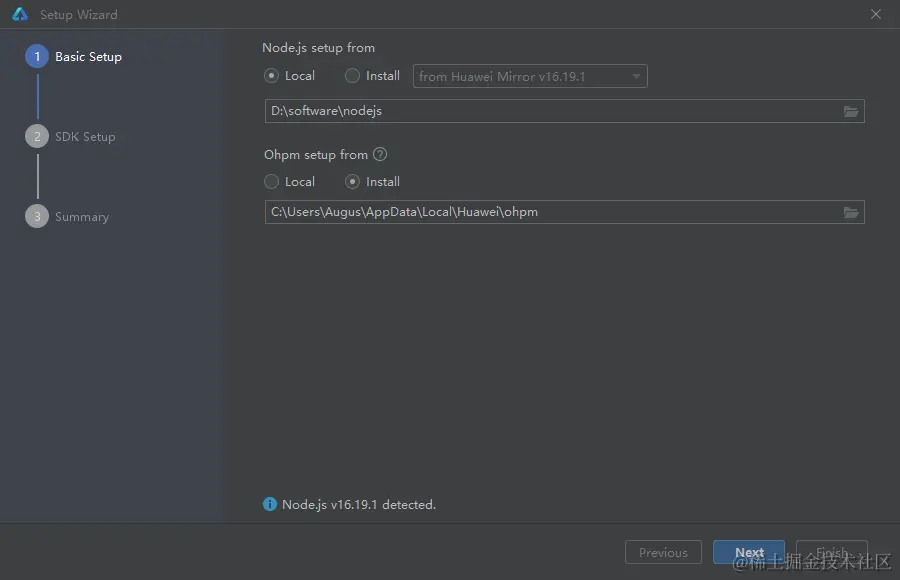Click the Ohpm setup help question icon
Viewport: 900px width, 580px height.
380,154
